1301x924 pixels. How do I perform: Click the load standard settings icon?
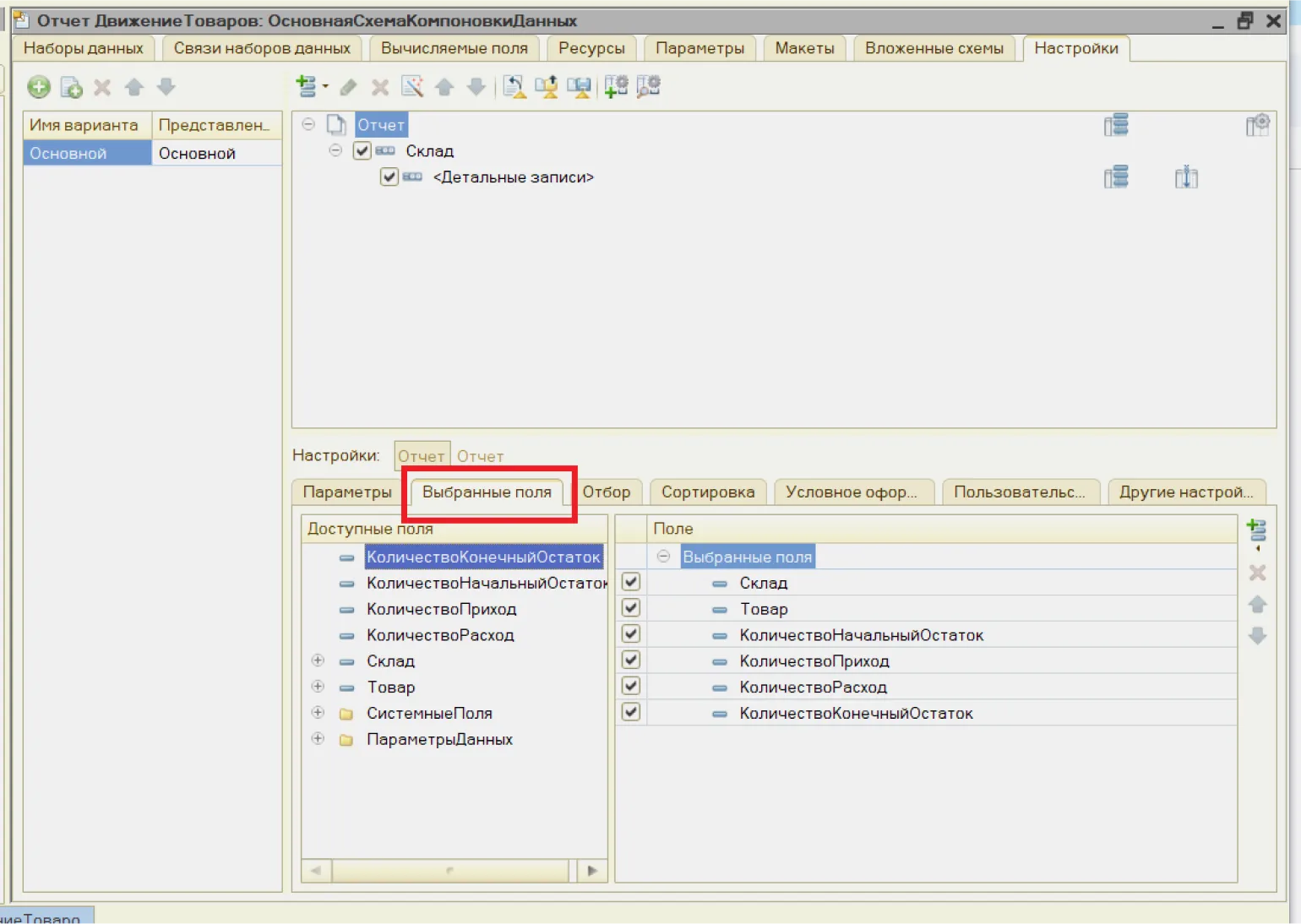coord(514,86)
